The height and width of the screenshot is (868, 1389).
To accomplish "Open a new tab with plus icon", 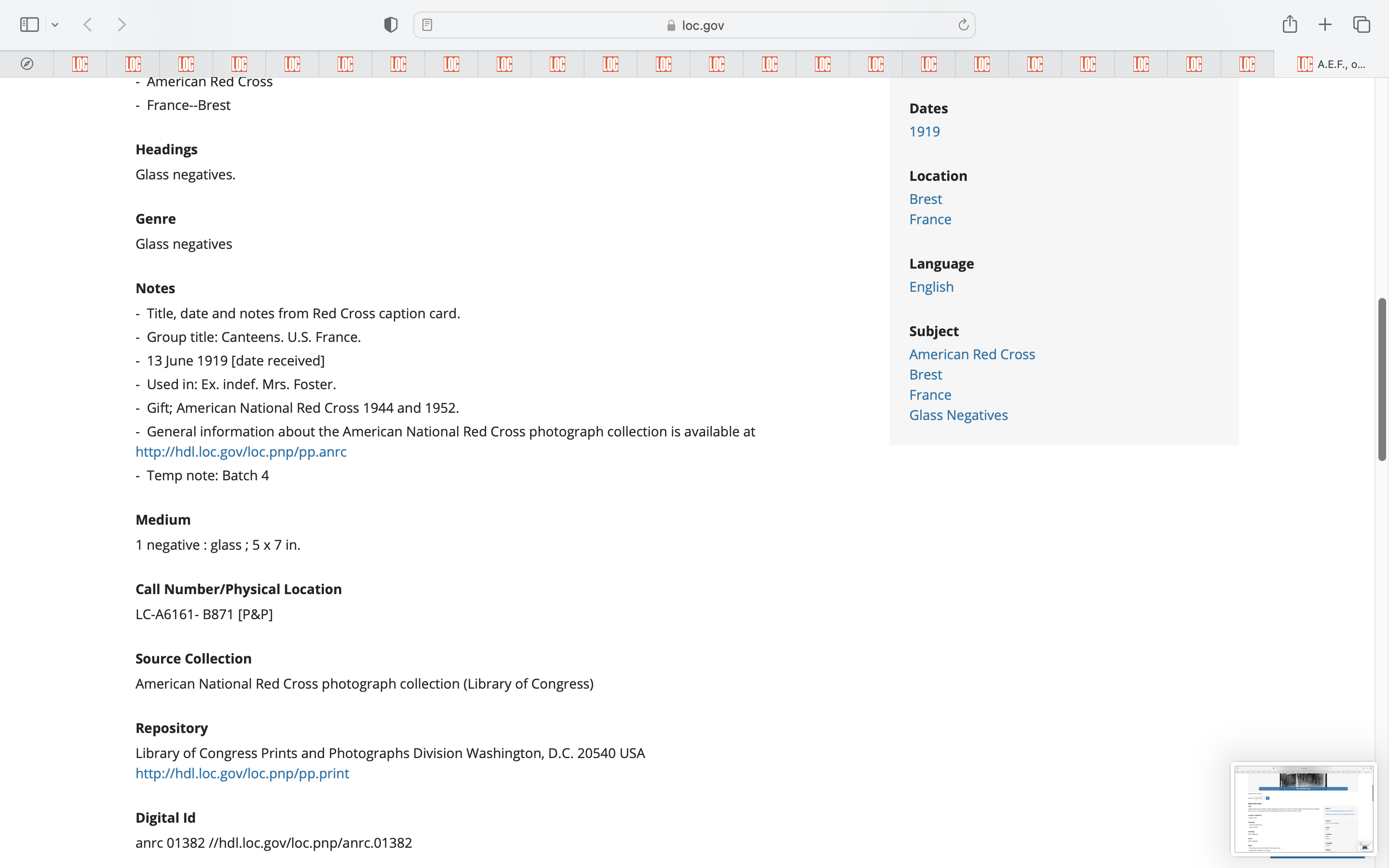I will coord(1325,25).
